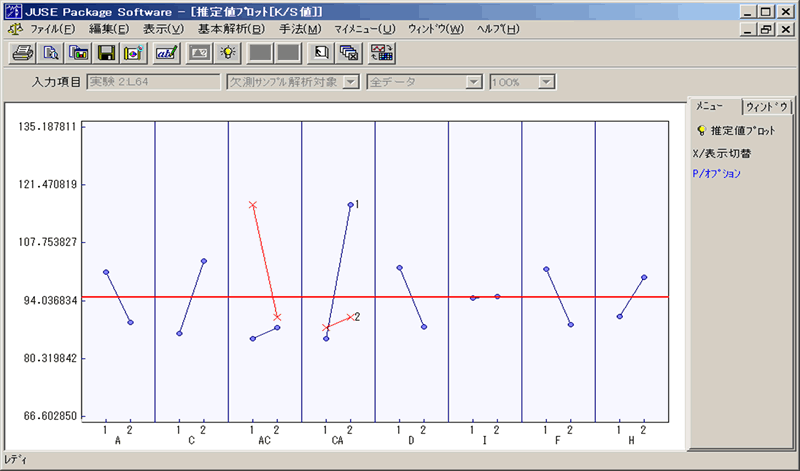The height and width of the screenshot is (471, 800).
Task: Click factor label AC on x-axis
Action: (264, 440)
